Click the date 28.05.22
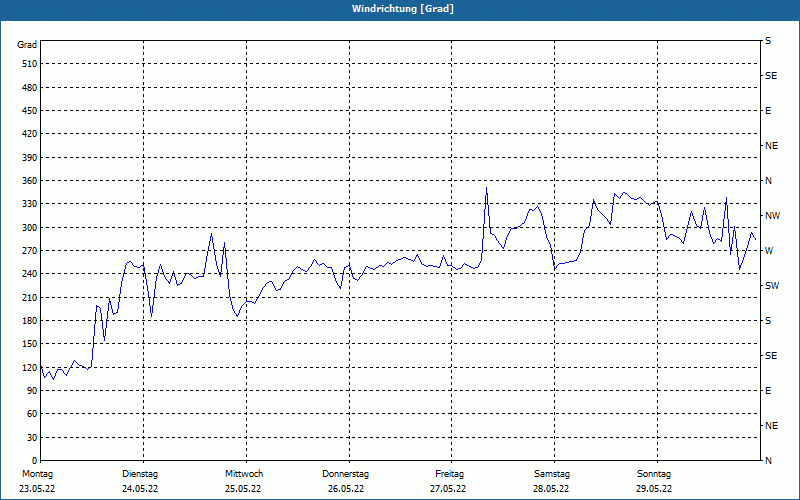Image resolution: width=800 pixels, height=500 pixels. coord(551,489)
